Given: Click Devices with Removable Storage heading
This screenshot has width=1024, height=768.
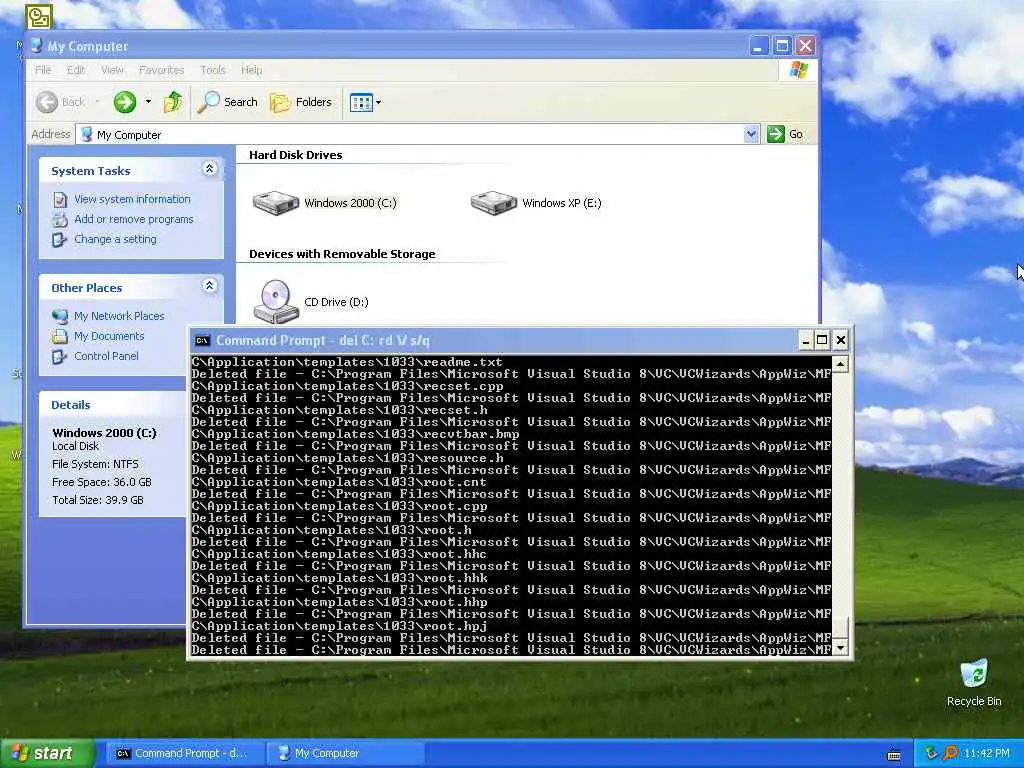Looking at the screenshot, I should coord(342,254).
